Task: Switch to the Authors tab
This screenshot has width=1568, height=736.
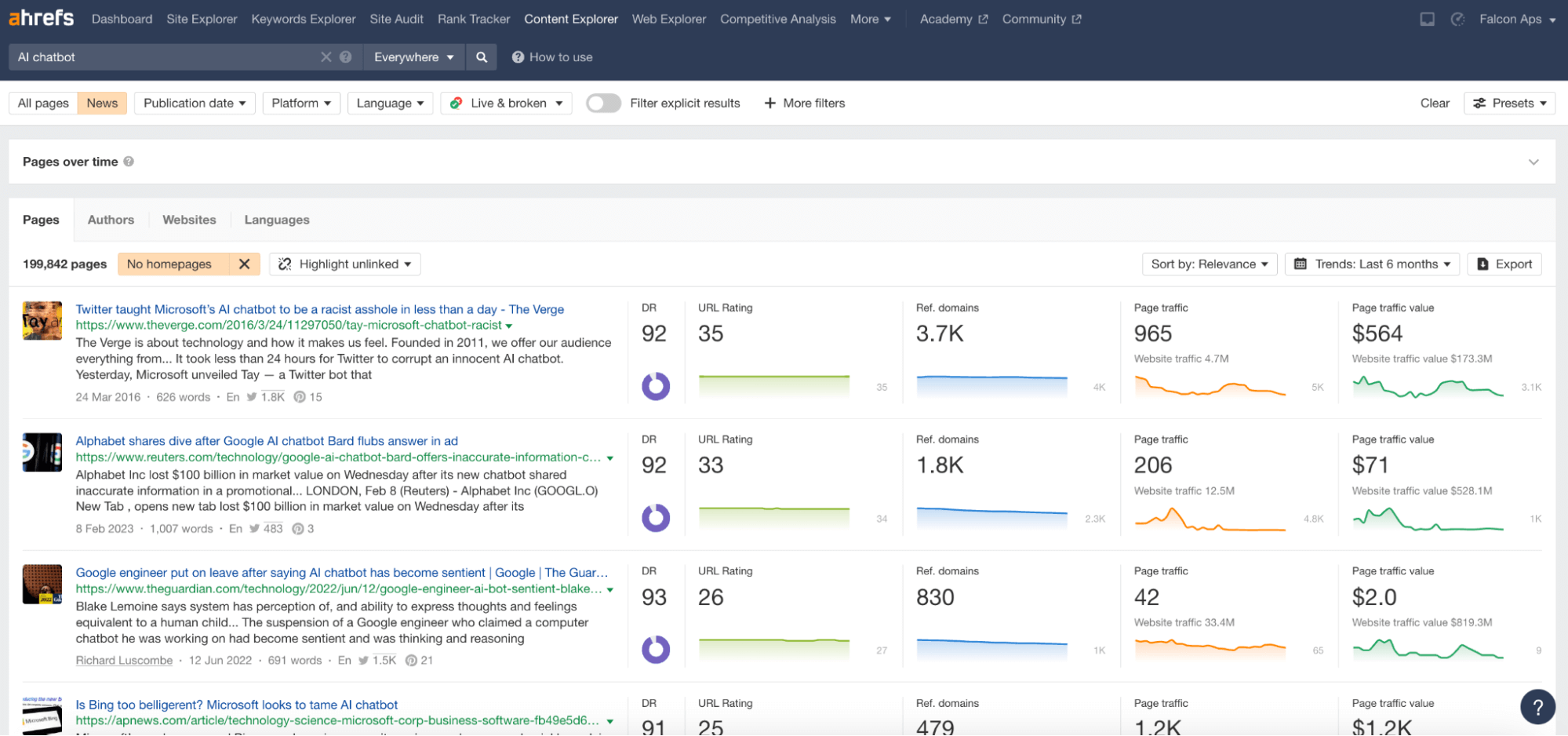Action: pos(111,220)
